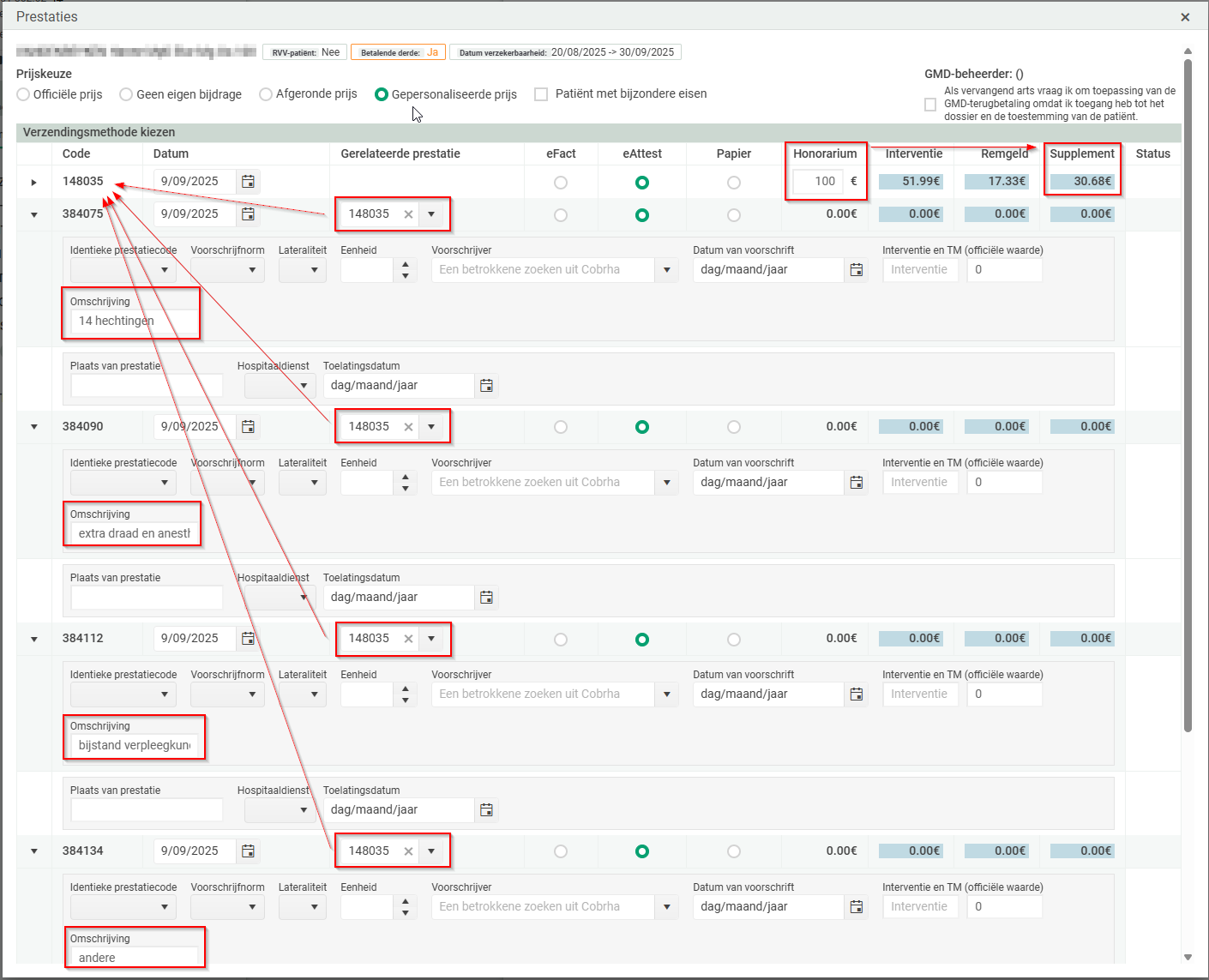Clear related prestatie on row 384134
The image size is (1209, 980).
408,851
